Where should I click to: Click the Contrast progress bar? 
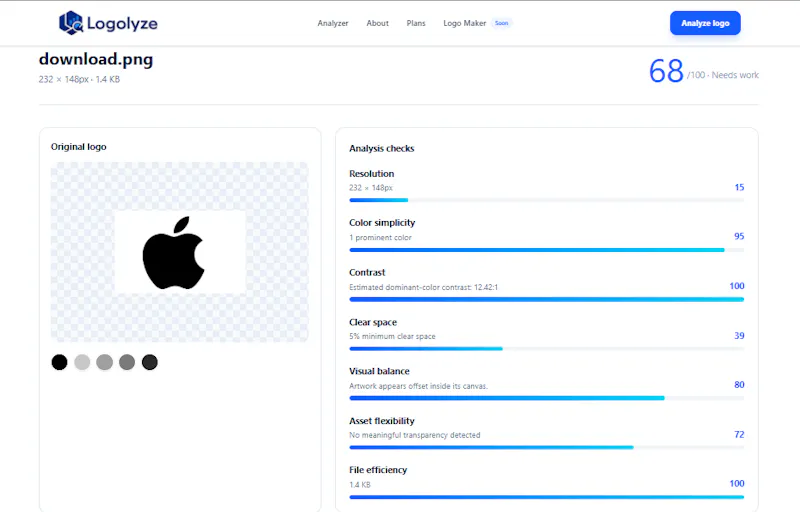click(546, 299)
